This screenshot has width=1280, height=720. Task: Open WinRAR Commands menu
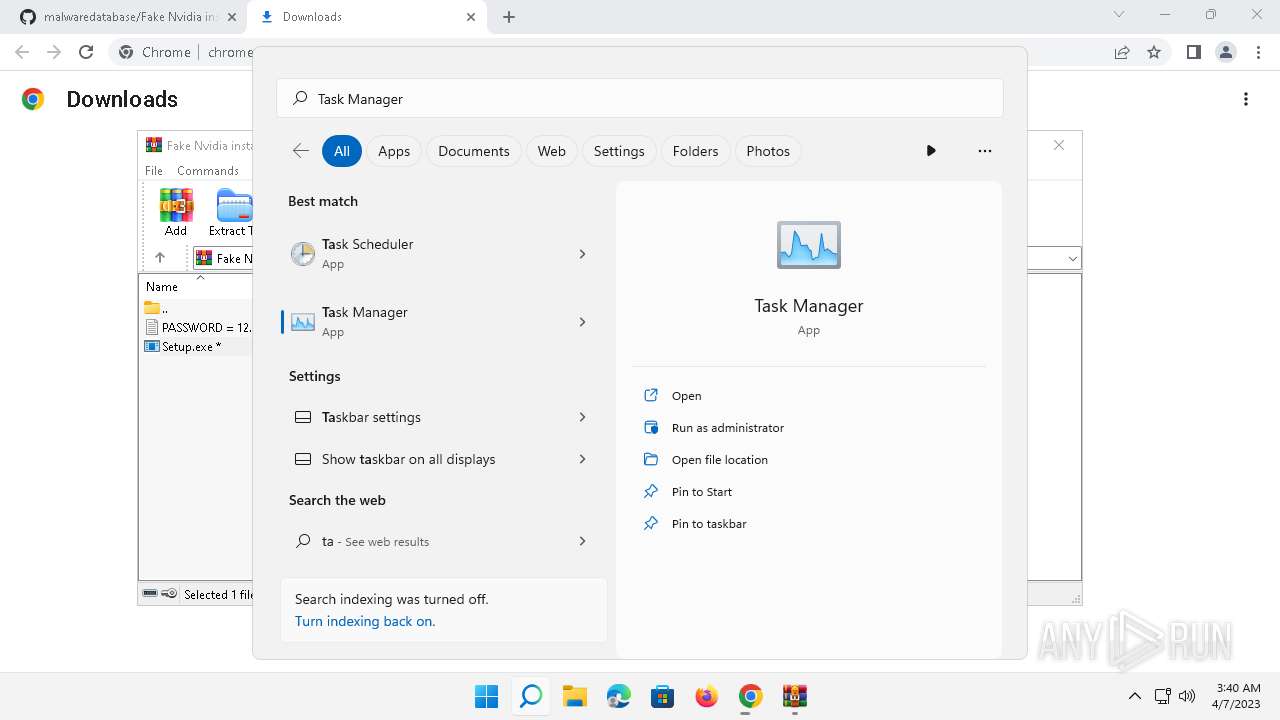pos(208,171)
